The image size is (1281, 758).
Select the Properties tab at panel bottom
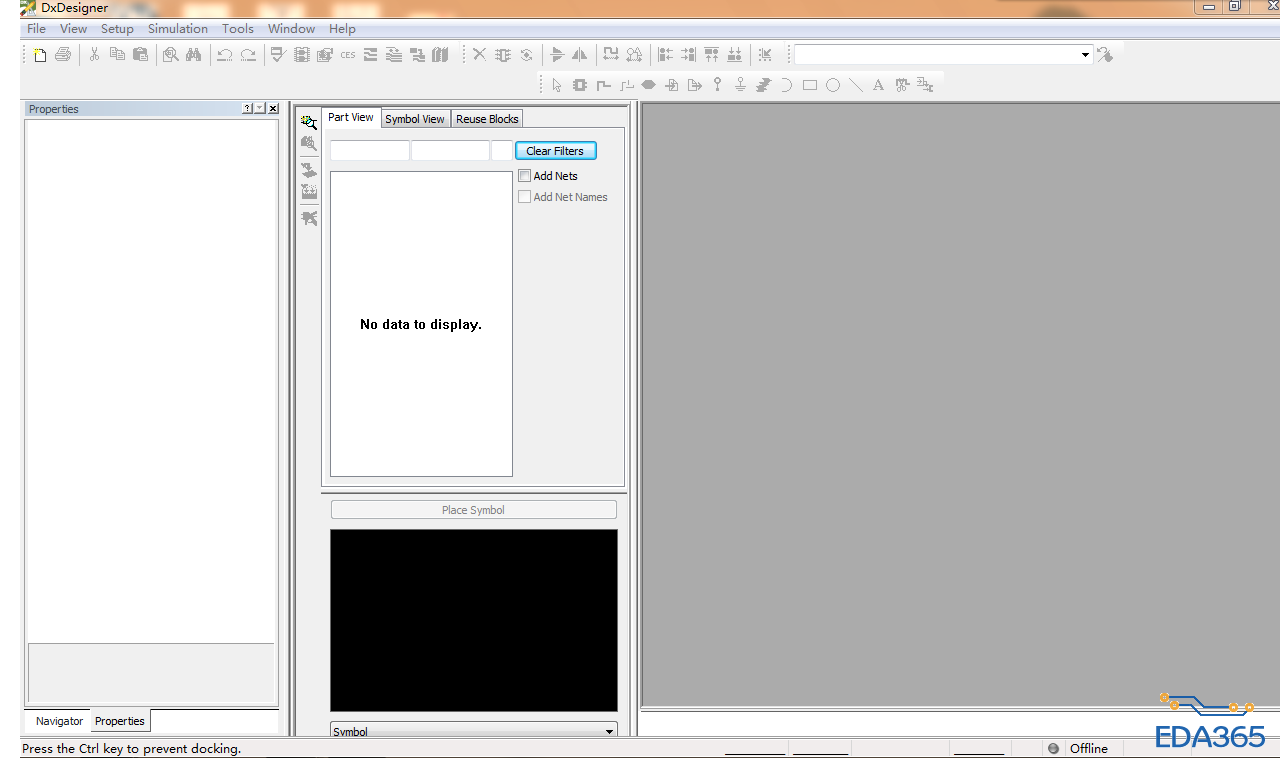pos(120,721)
